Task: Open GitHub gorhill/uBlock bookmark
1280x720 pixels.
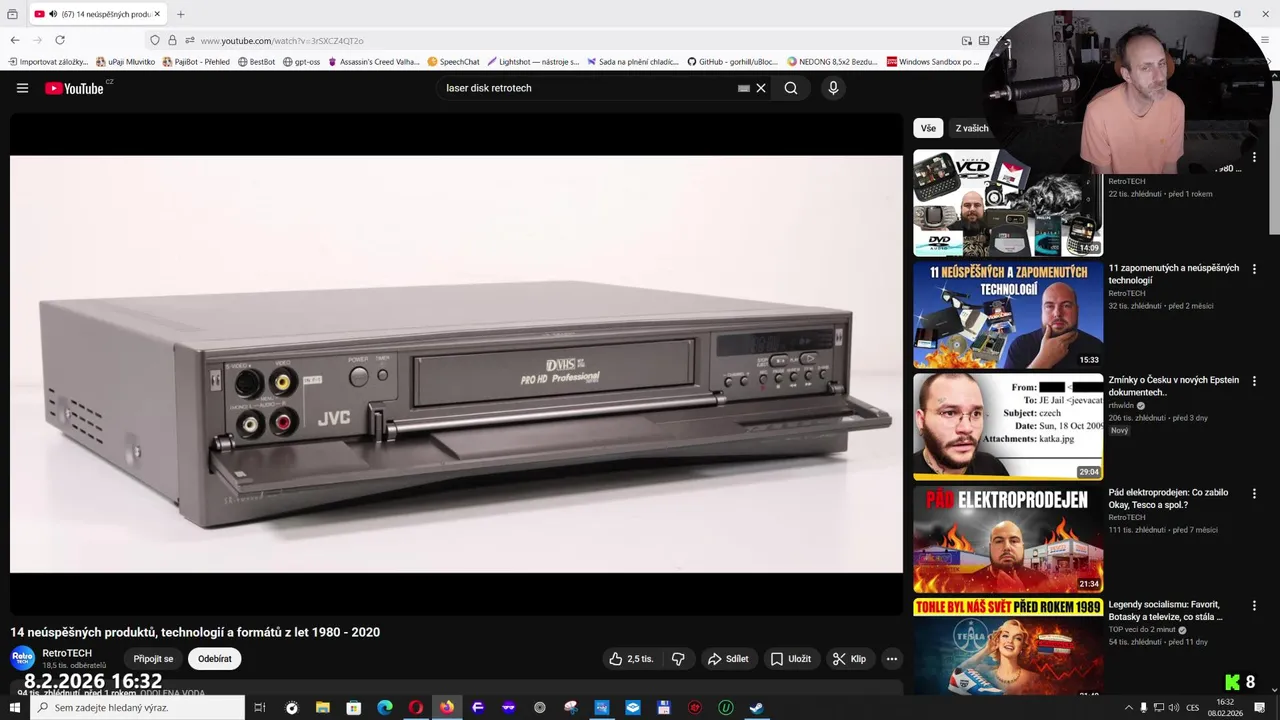Action: 733,62
